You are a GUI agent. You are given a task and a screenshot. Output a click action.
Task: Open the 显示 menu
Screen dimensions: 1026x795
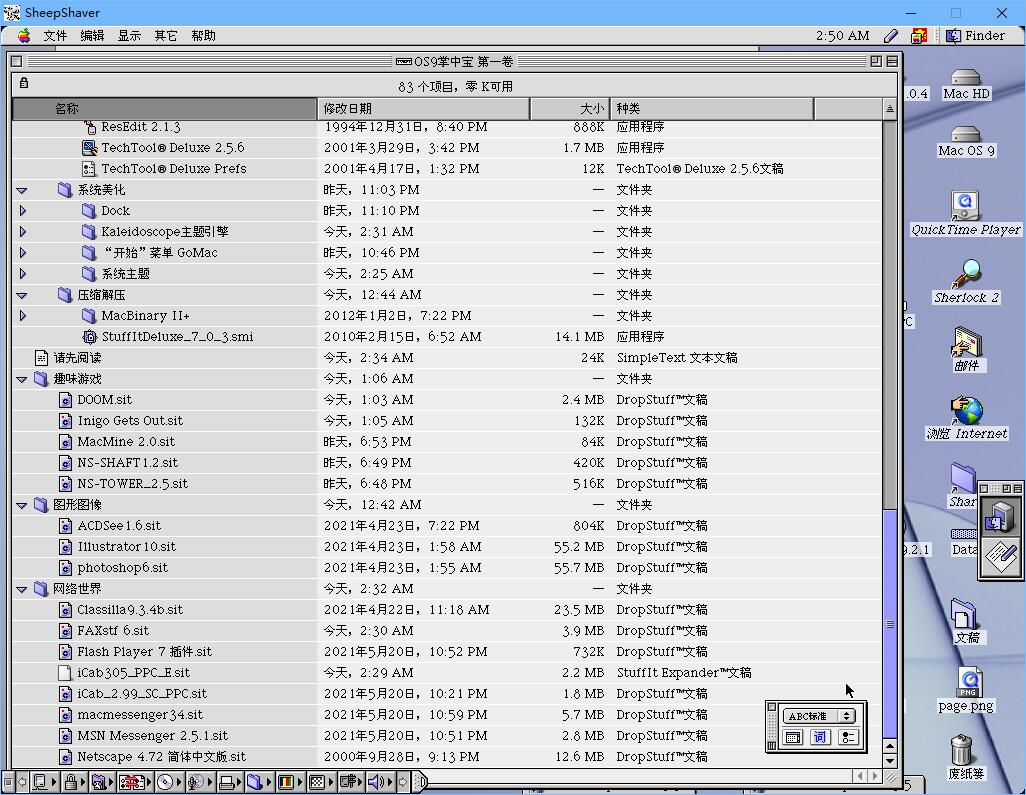[129, 35]
